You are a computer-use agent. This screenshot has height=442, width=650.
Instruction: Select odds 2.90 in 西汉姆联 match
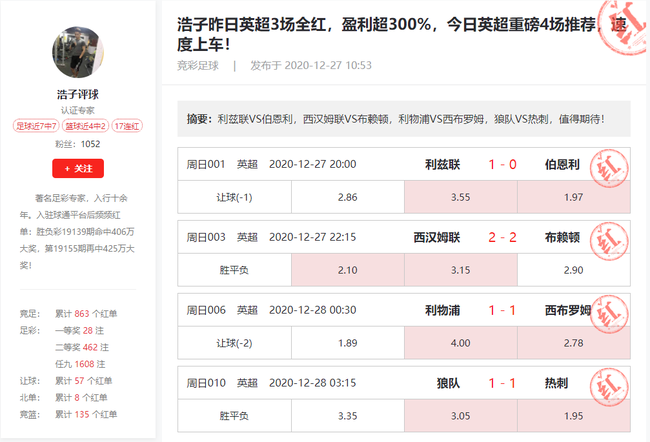coord(574,270)
